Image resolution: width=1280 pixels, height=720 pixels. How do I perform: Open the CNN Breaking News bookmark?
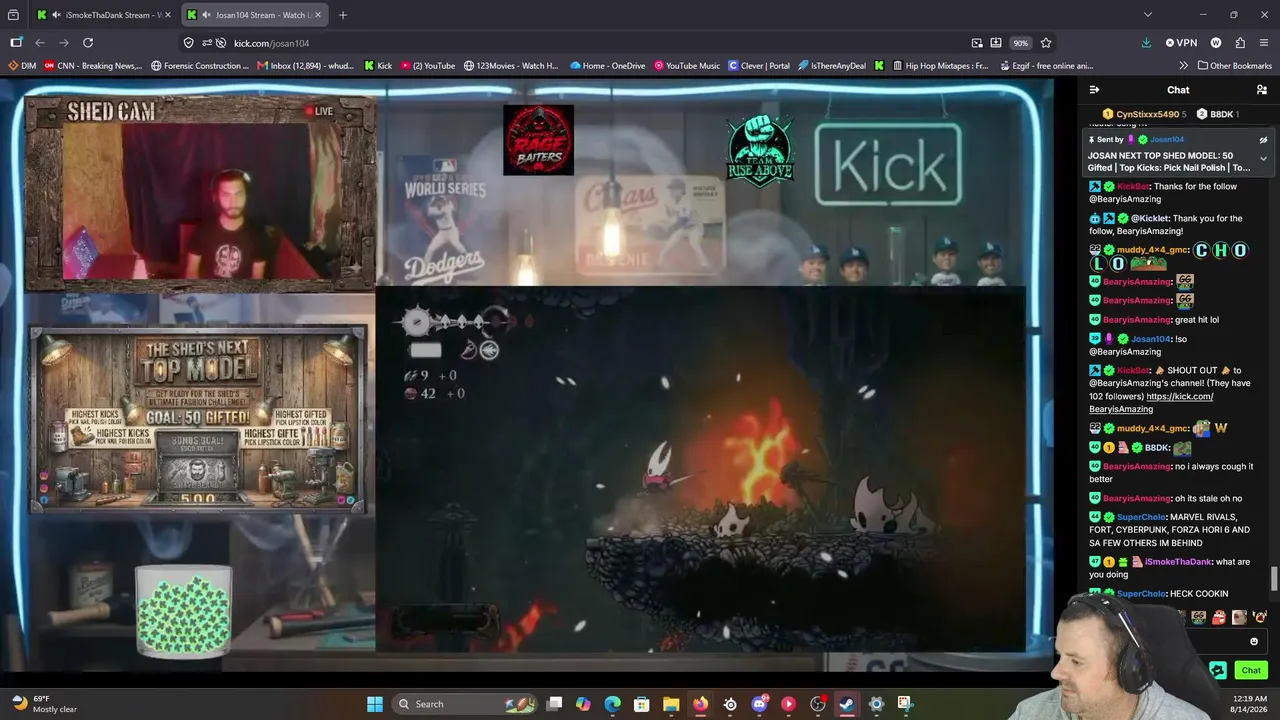pyautogui.click(x=93, y=66)
